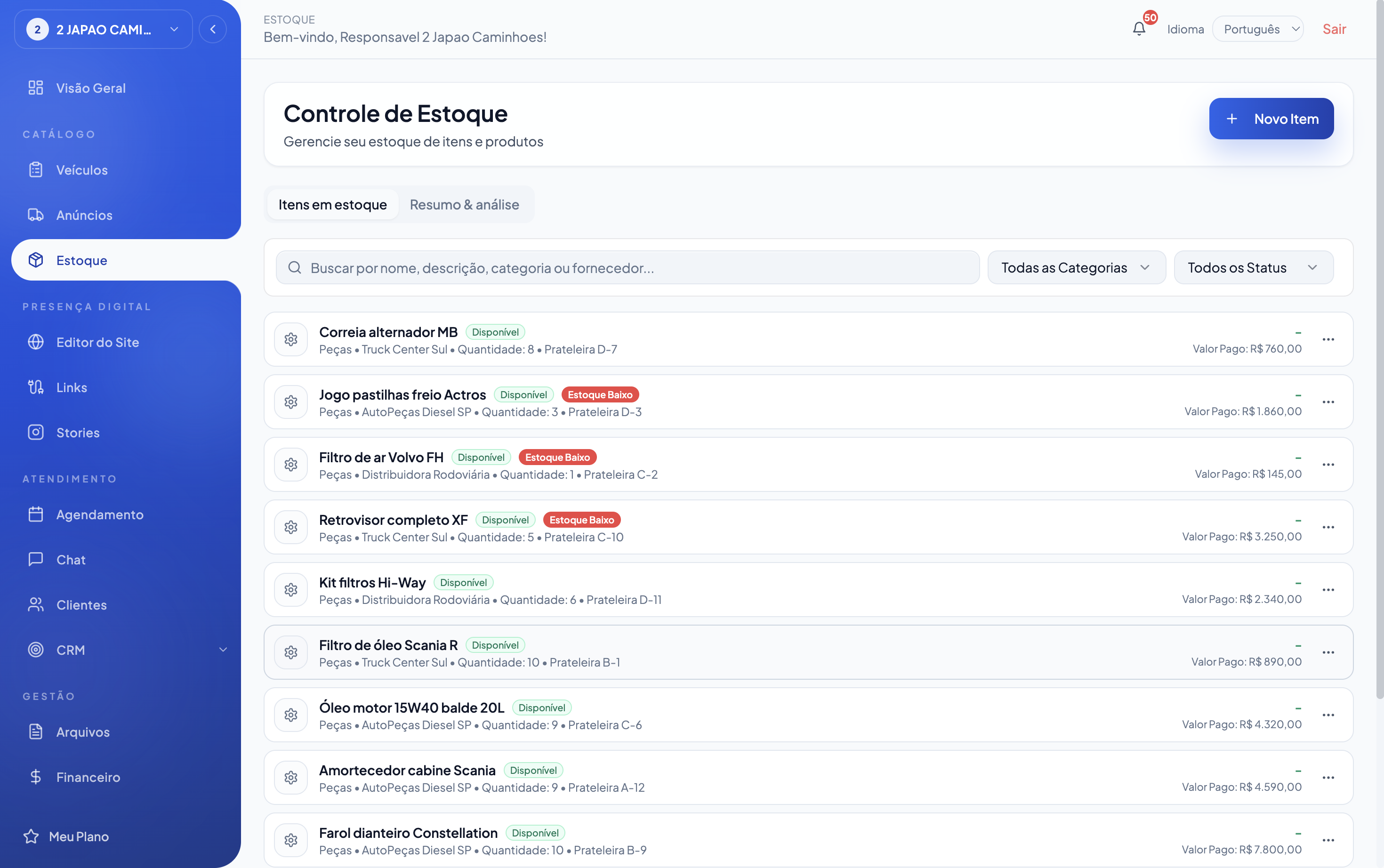Click the Novo Item button
Viewport: 1384px width, 868px height.
tap(1271, 119)
